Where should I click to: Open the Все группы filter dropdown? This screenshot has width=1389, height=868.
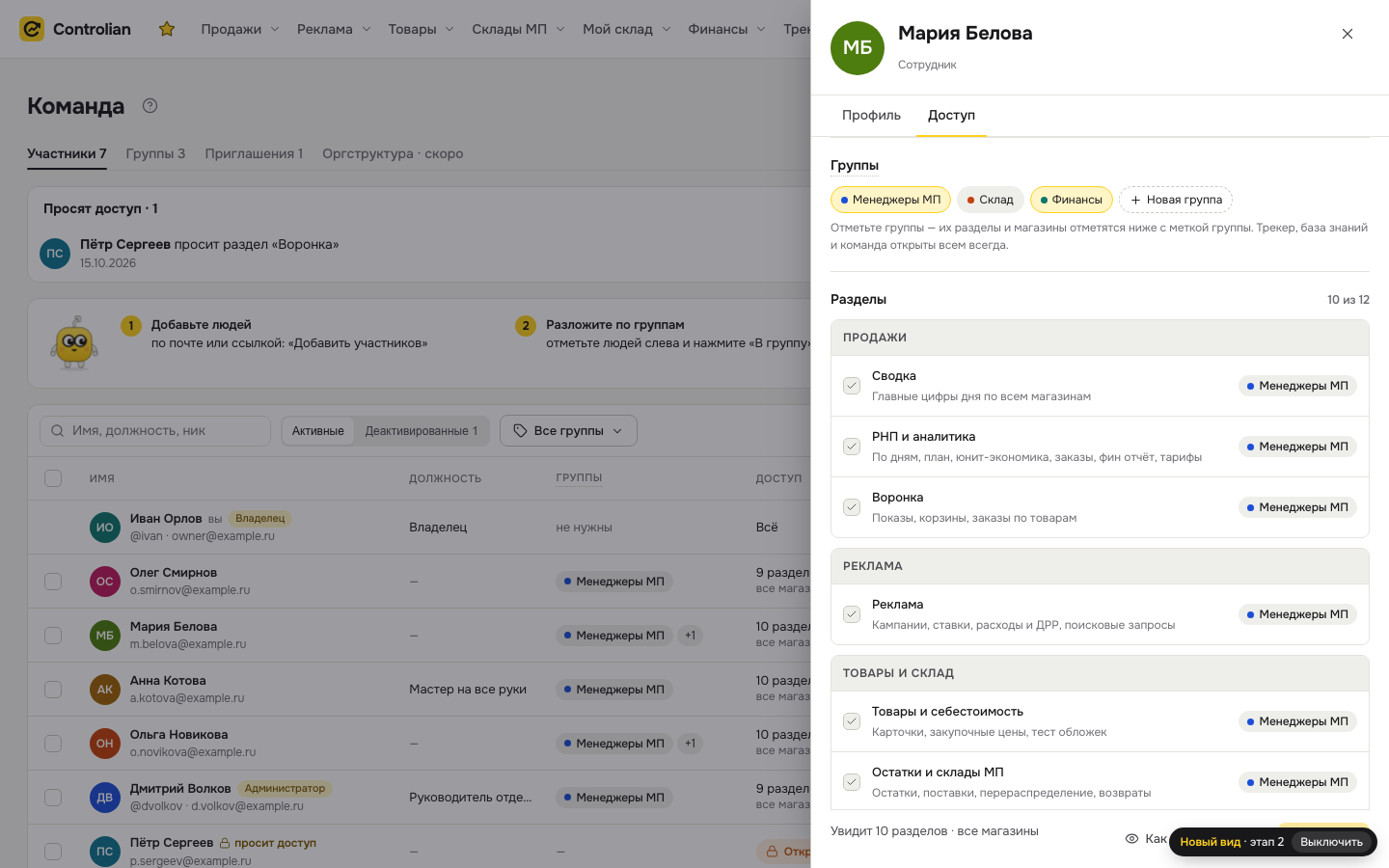point(568,431)
